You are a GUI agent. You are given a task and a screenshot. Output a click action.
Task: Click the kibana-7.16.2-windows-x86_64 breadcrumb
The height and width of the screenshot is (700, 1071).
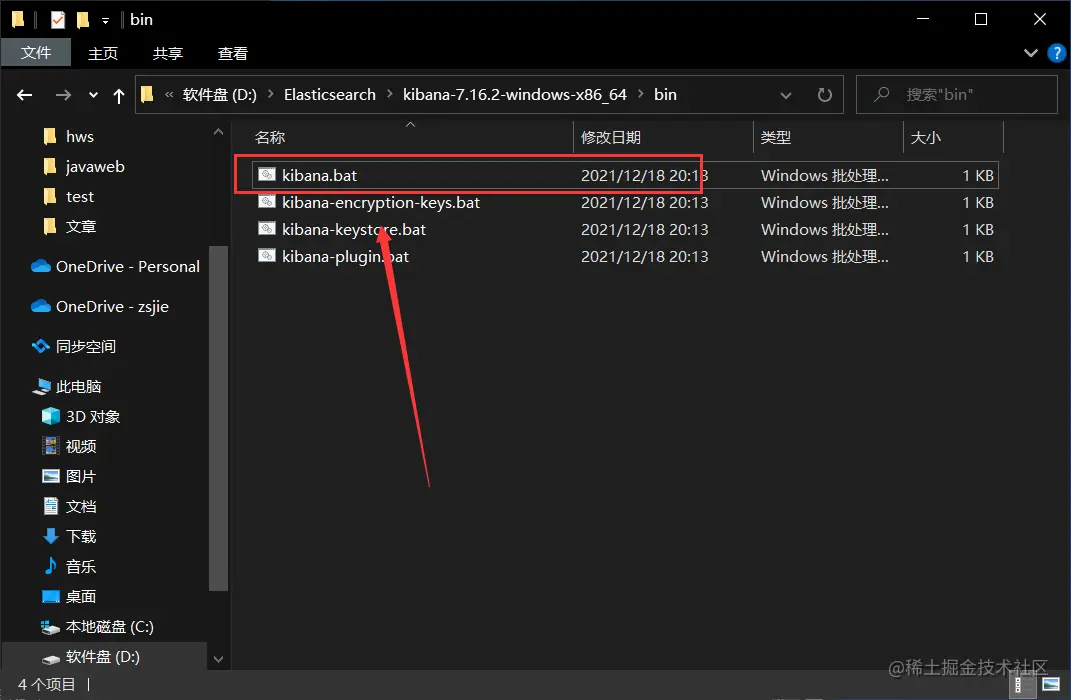[514, 94]
